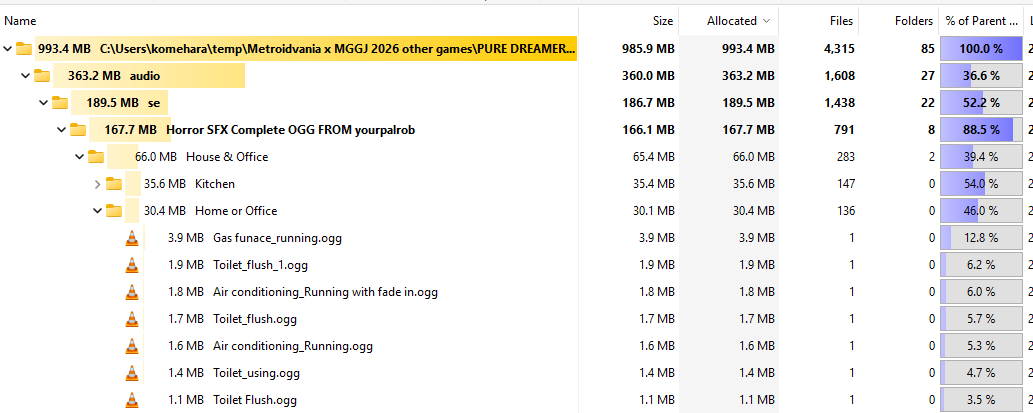Collapse the House & Office node
Screen dimensions: 1033x413
coord(80,156)
